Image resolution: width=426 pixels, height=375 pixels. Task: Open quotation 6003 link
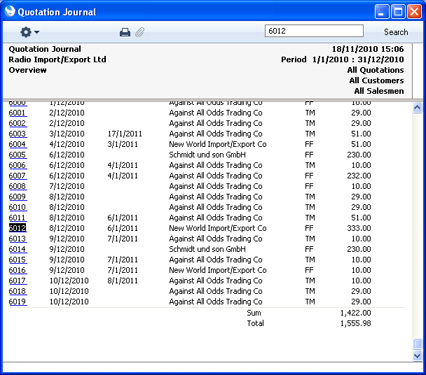(x=17, y=134)
